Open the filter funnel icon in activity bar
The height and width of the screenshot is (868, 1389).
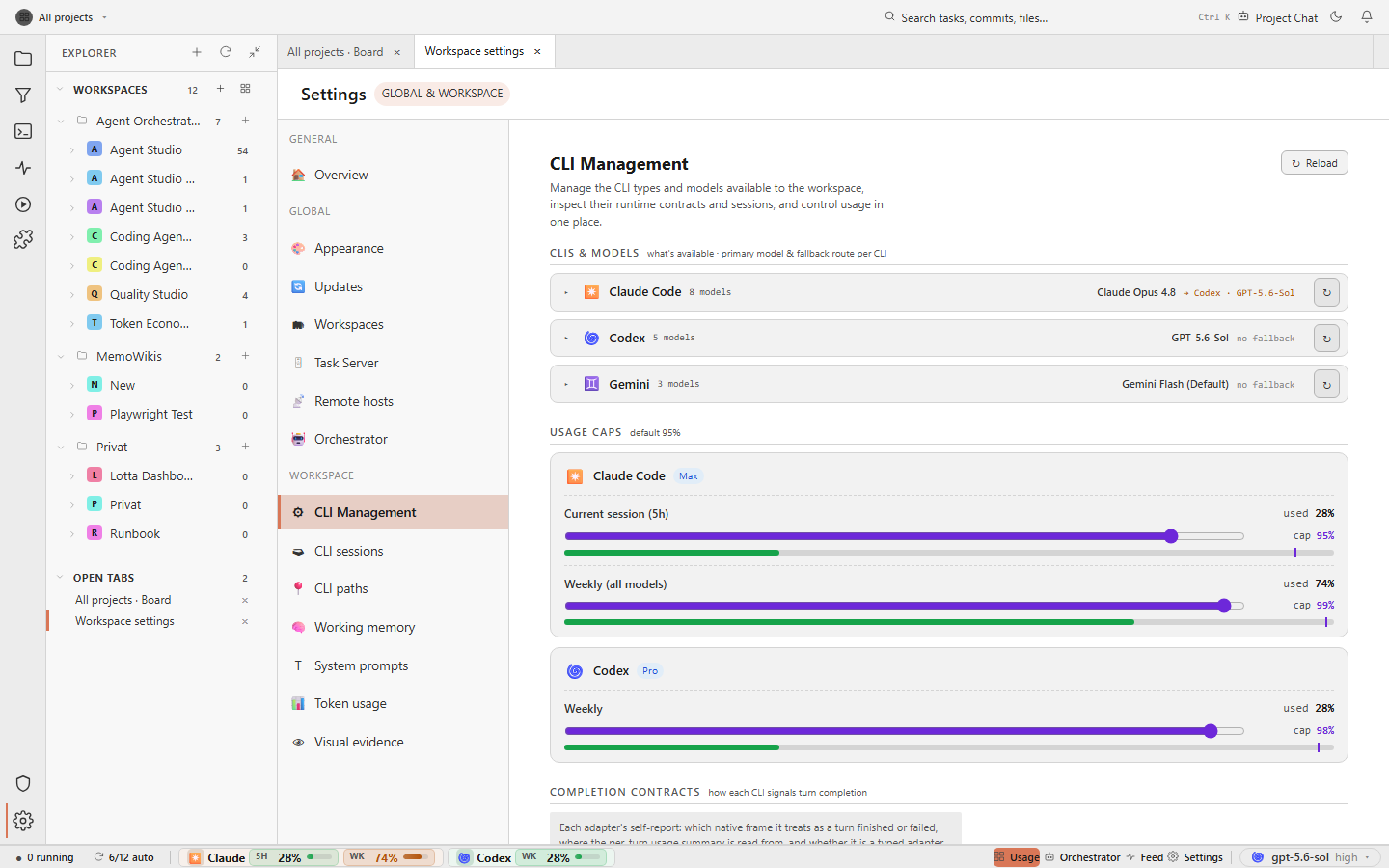point(23,95)
